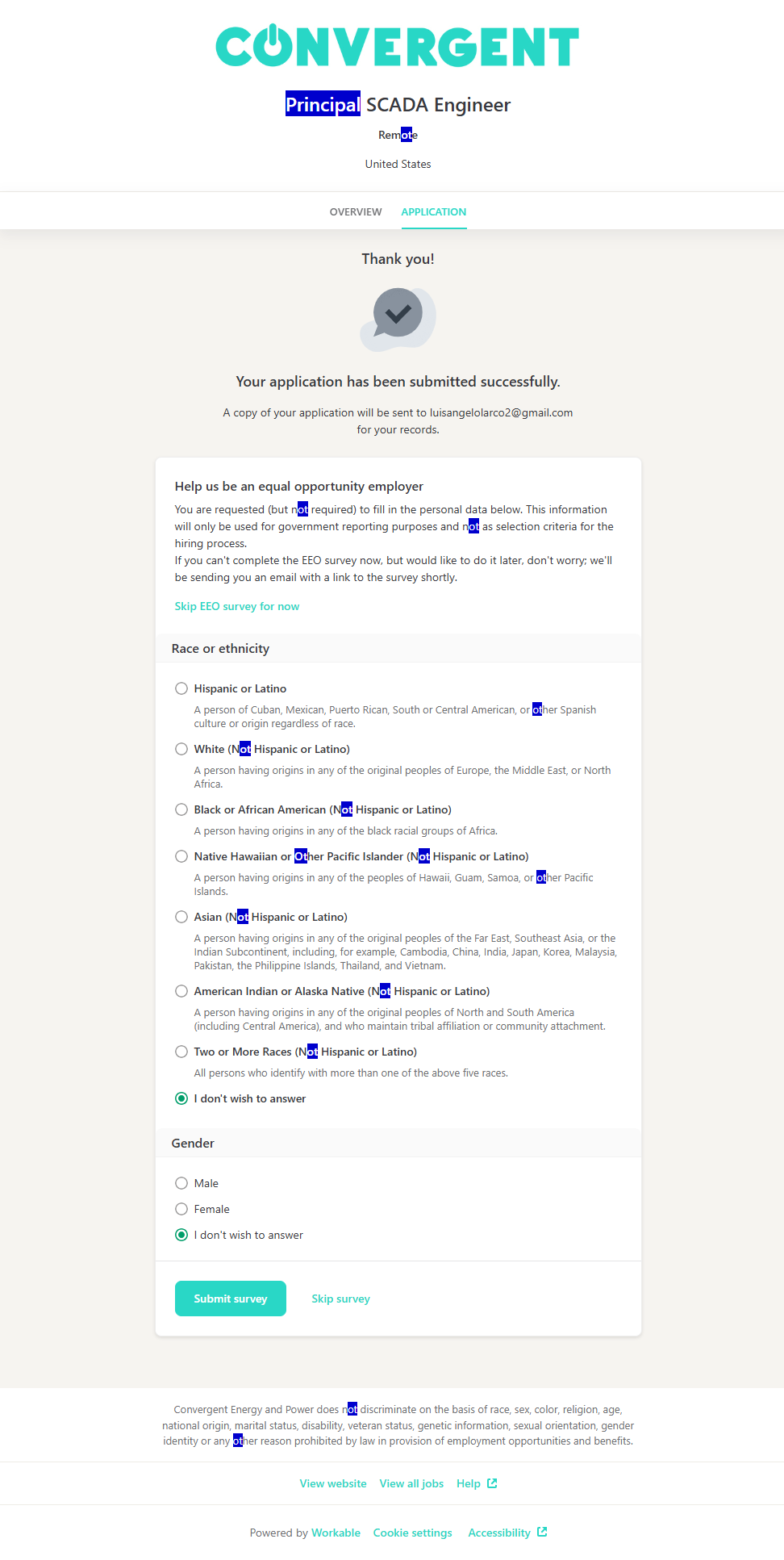Follow the Workable link in footer

[336, 1533]
